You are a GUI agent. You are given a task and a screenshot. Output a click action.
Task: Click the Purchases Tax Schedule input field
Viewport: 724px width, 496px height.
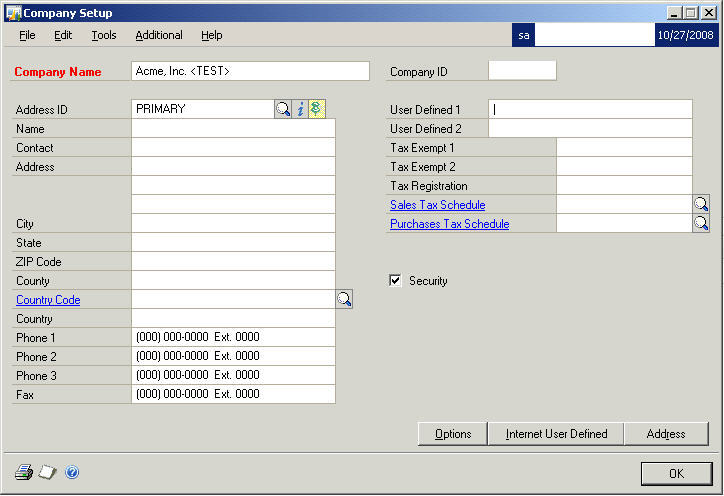click(x=624, y=223)
